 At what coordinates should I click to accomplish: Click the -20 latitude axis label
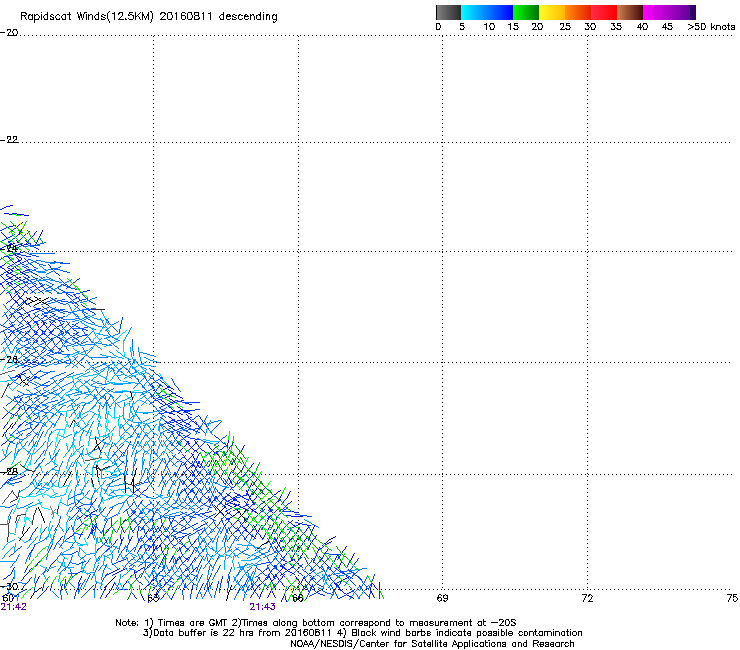pos(9,33)
